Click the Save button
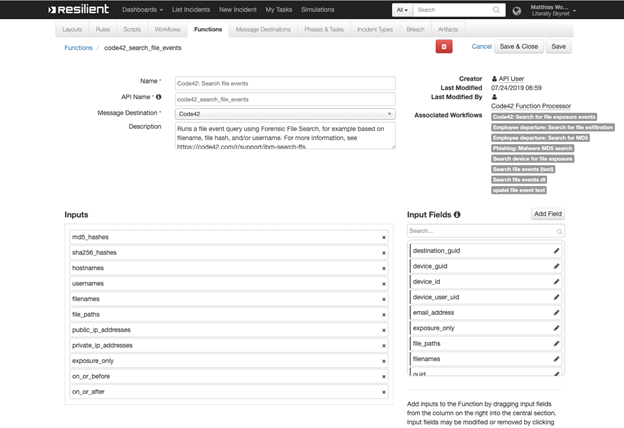 559,47
